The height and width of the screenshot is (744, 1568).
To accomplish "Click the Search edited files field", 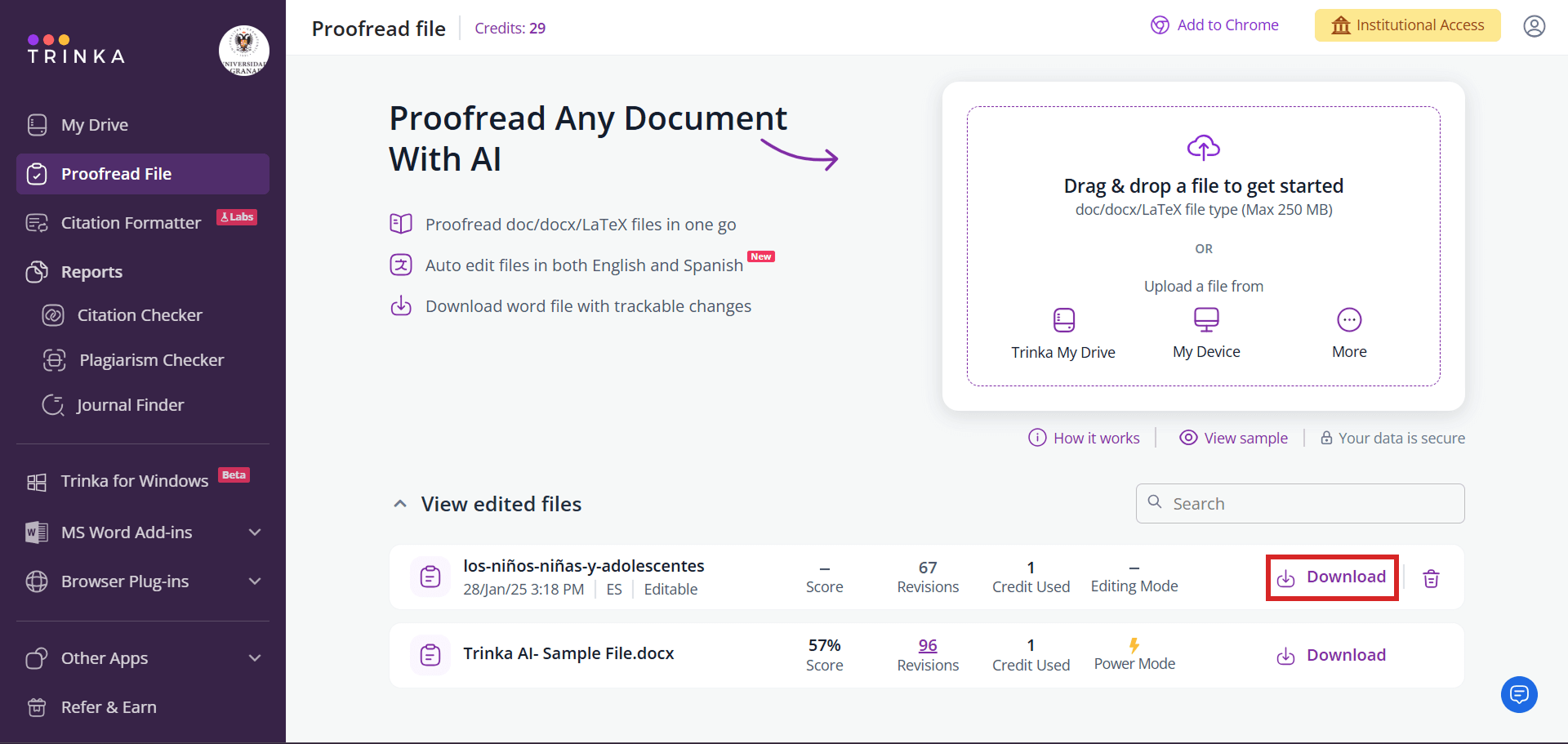I will pyautogui.click(x=1300, y=504).
